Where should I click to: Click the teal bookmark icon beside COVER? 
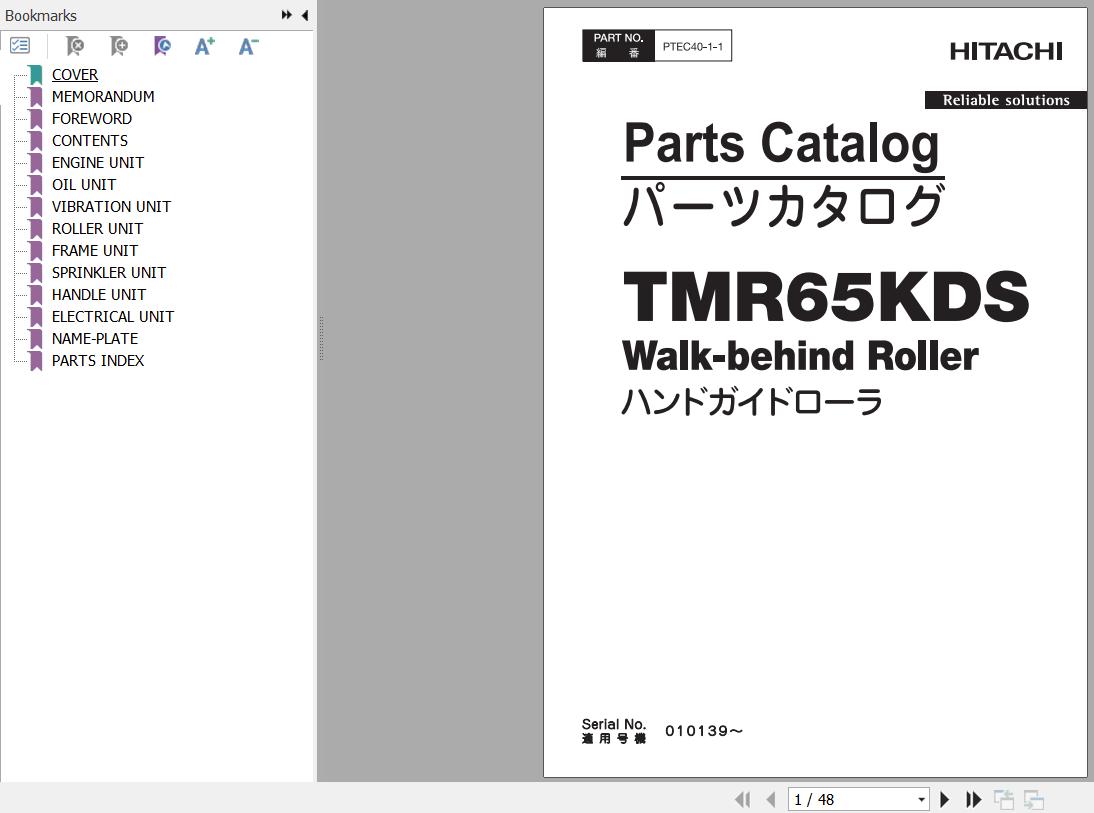[x=36, y=75]
